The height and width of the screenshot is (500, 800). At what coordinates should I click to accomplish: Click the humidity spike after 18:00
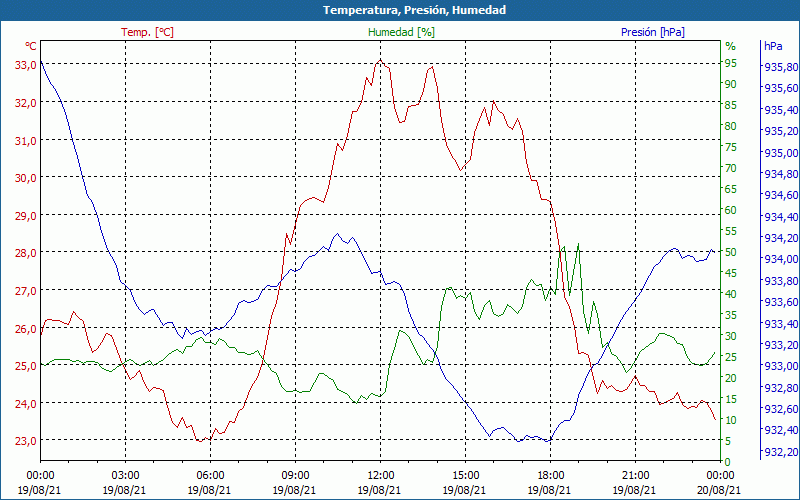[578, 244]
